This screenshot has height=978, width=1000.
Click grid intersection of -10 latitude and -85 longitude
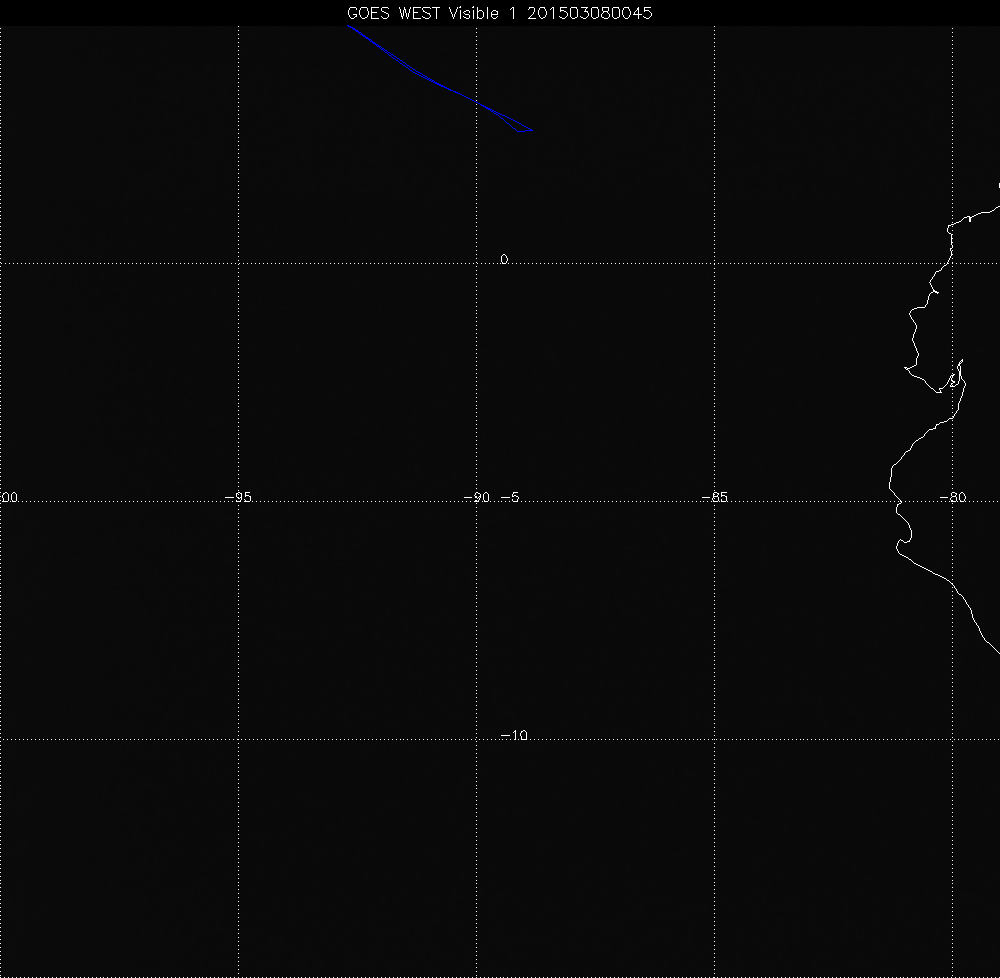[715, 740]
